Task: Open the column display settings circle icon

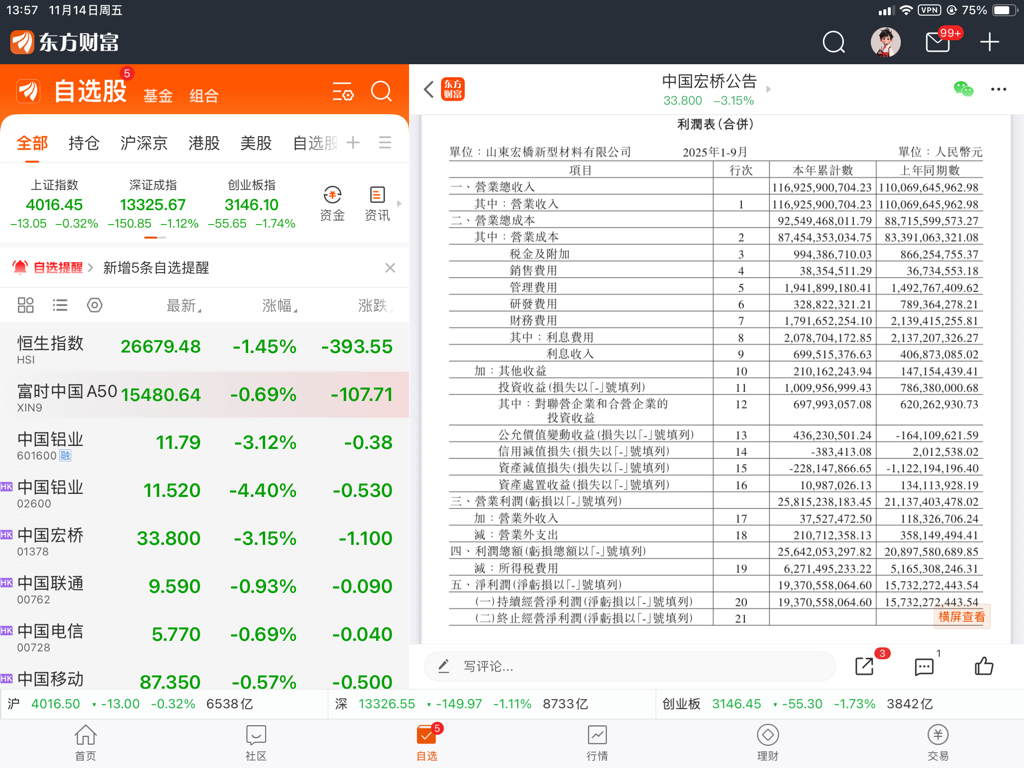Action: [x=95, y=305]
